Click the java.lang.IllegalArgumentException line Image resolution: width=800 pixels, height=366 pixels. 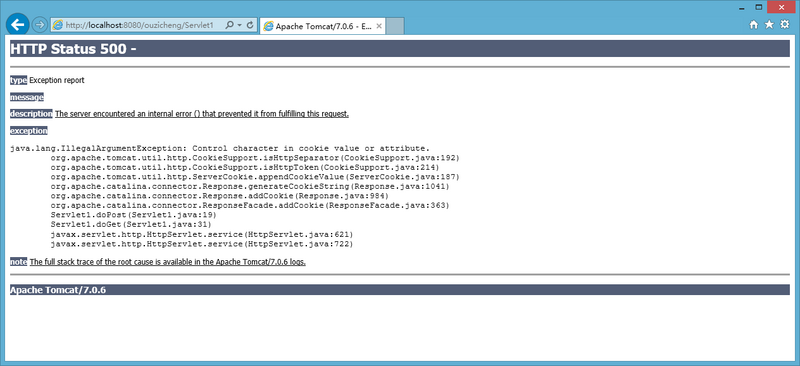(x=220, y=149)
